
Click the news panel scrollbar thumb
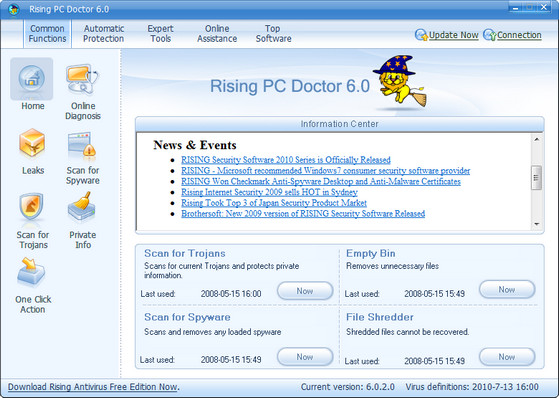point(537,178)
